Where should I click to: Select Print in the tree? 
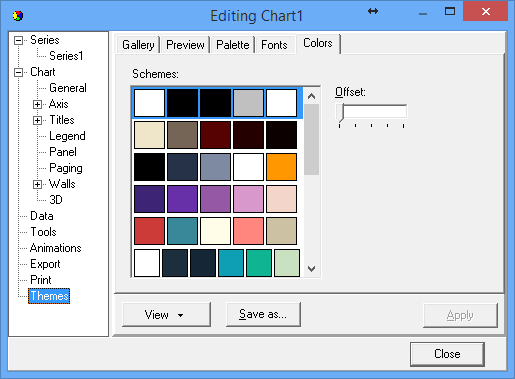coord(41,280)
